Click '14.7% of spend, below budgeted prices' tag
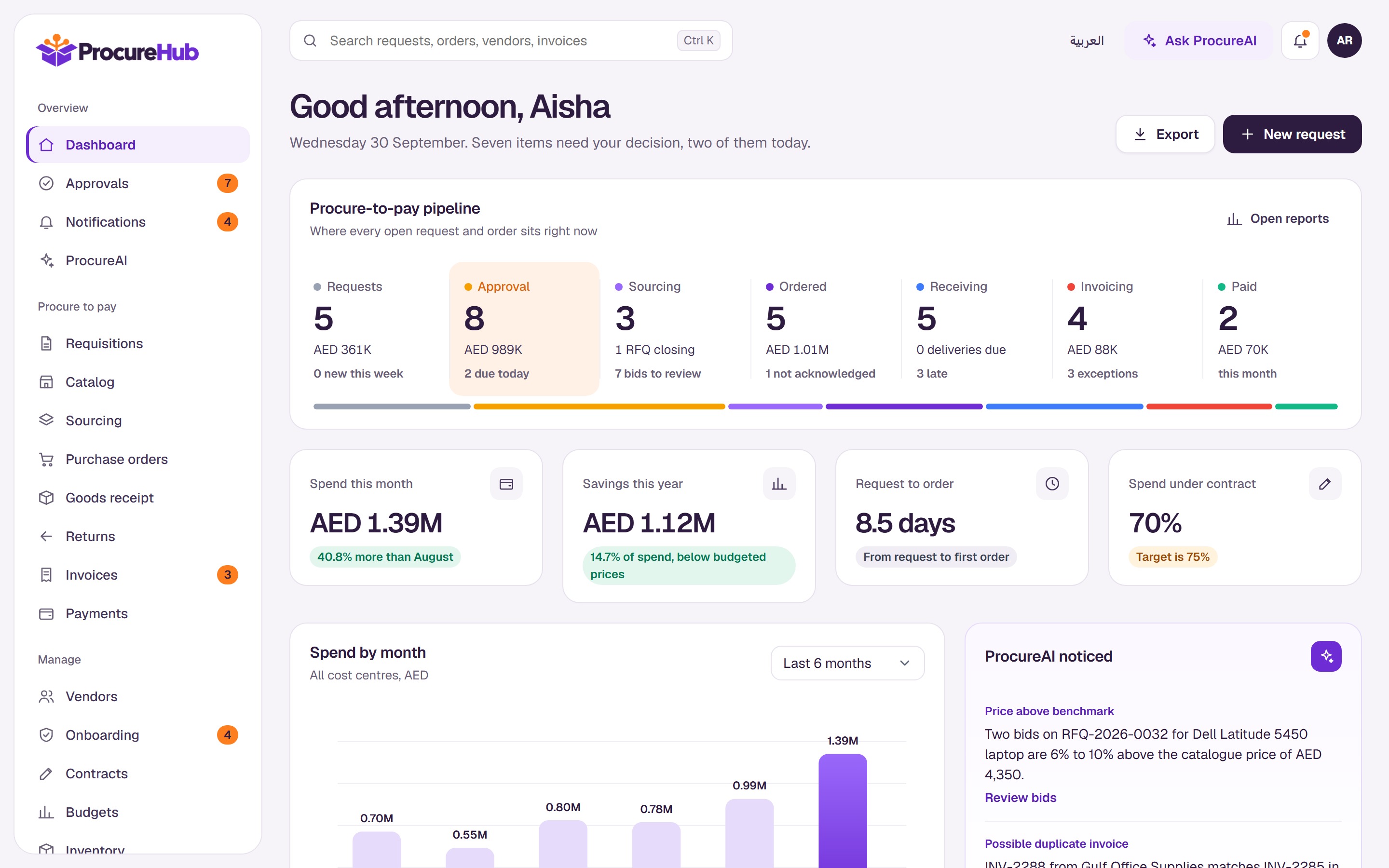 pyautogui.click(x=689, y=566)
